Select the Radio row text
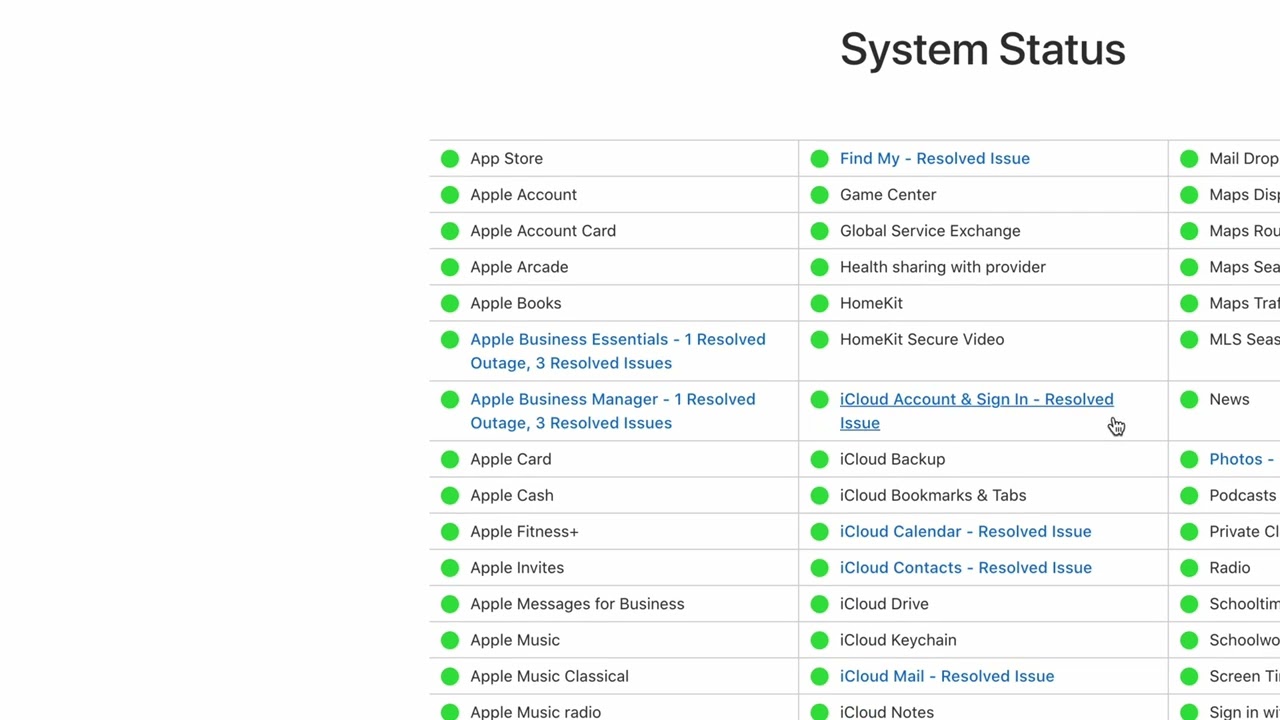 [1230, 567]
